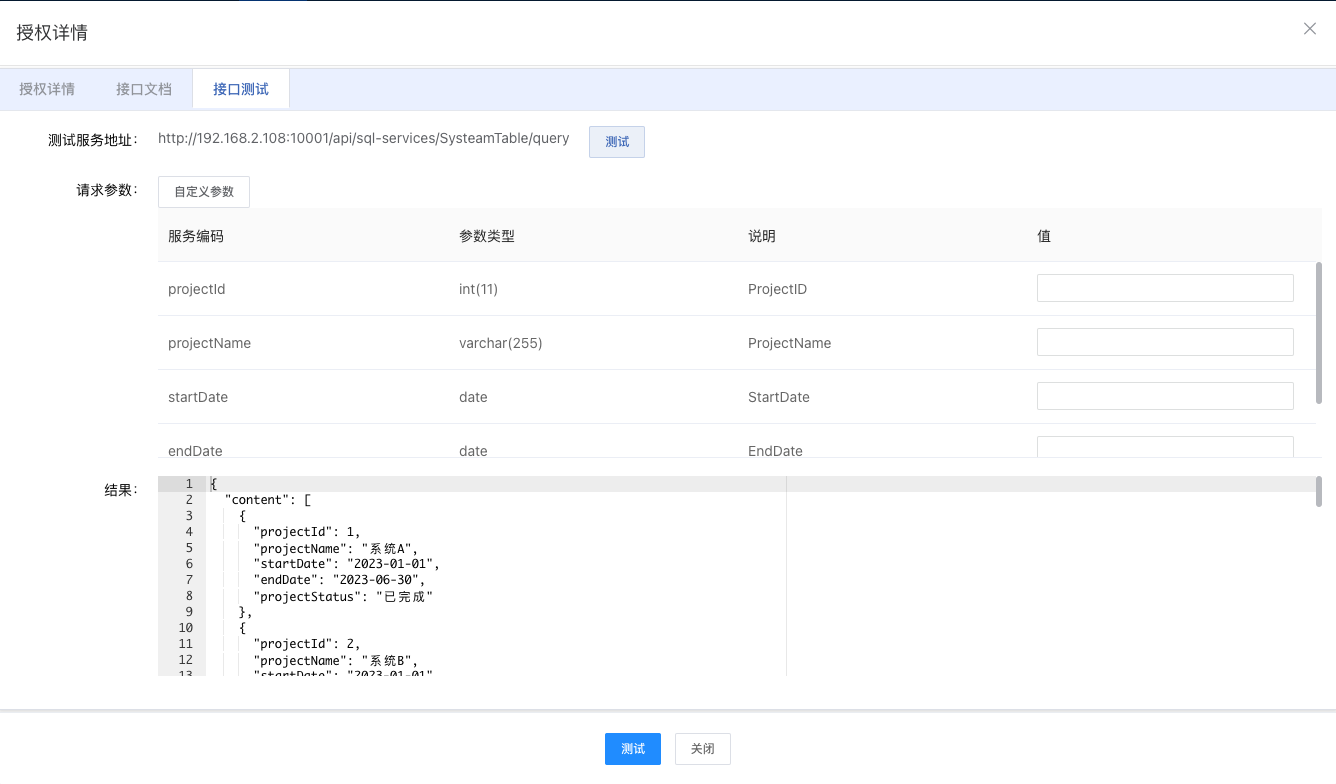Click the endDate value input box
1336x784 pixels.
click(x=1165, y=447)
